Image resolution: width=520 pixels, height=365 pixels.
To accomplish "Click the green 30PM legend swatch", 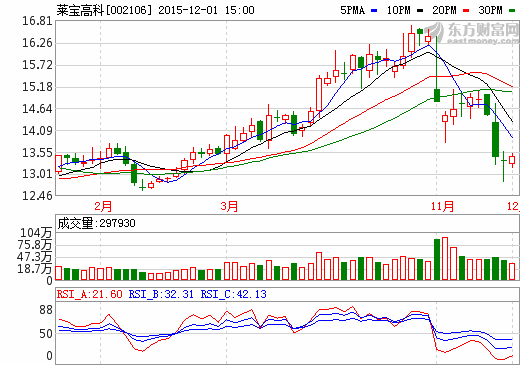I will click(x=512, y=11).
